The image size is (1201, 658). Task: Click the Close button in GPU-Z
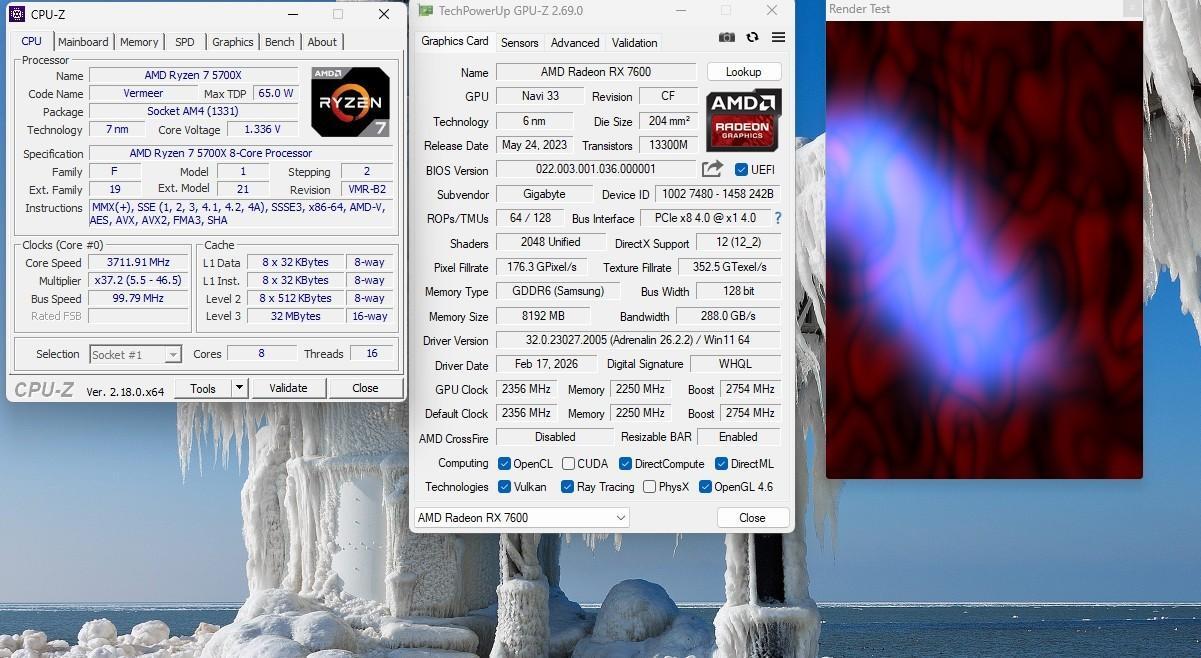(752, 518)
